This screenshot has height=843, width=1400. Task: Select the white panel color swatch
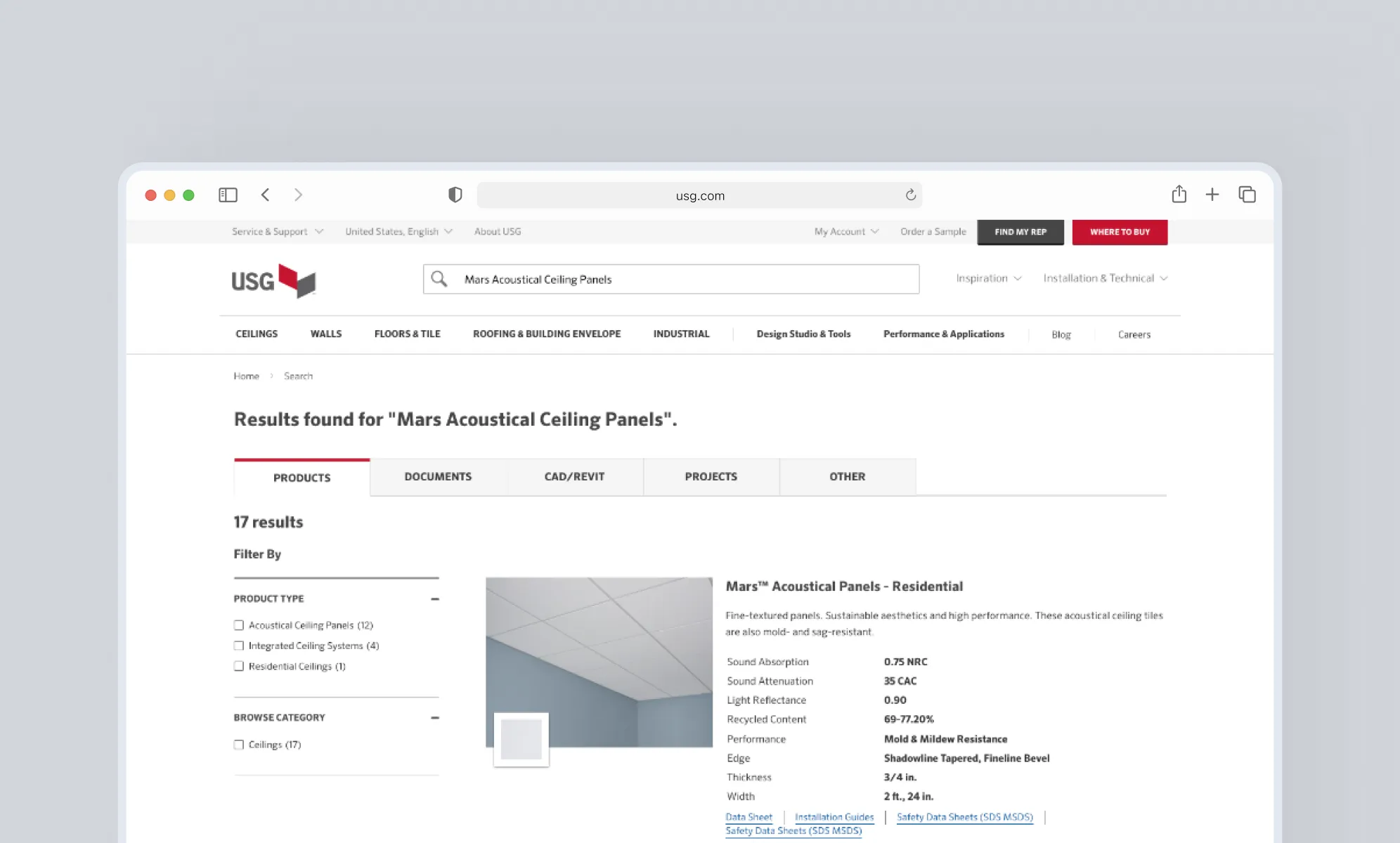point(521,740)
